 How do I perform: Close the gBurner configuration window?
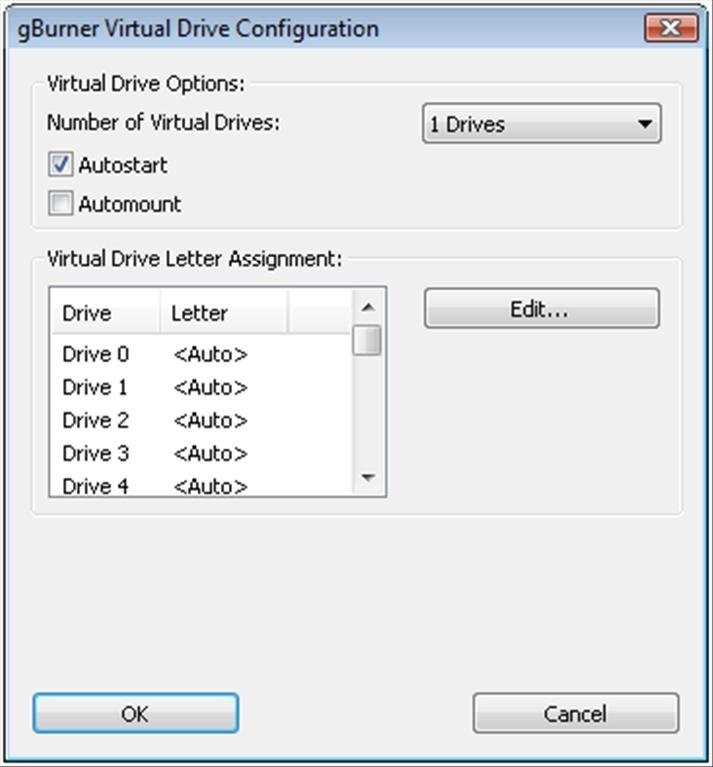671,28
